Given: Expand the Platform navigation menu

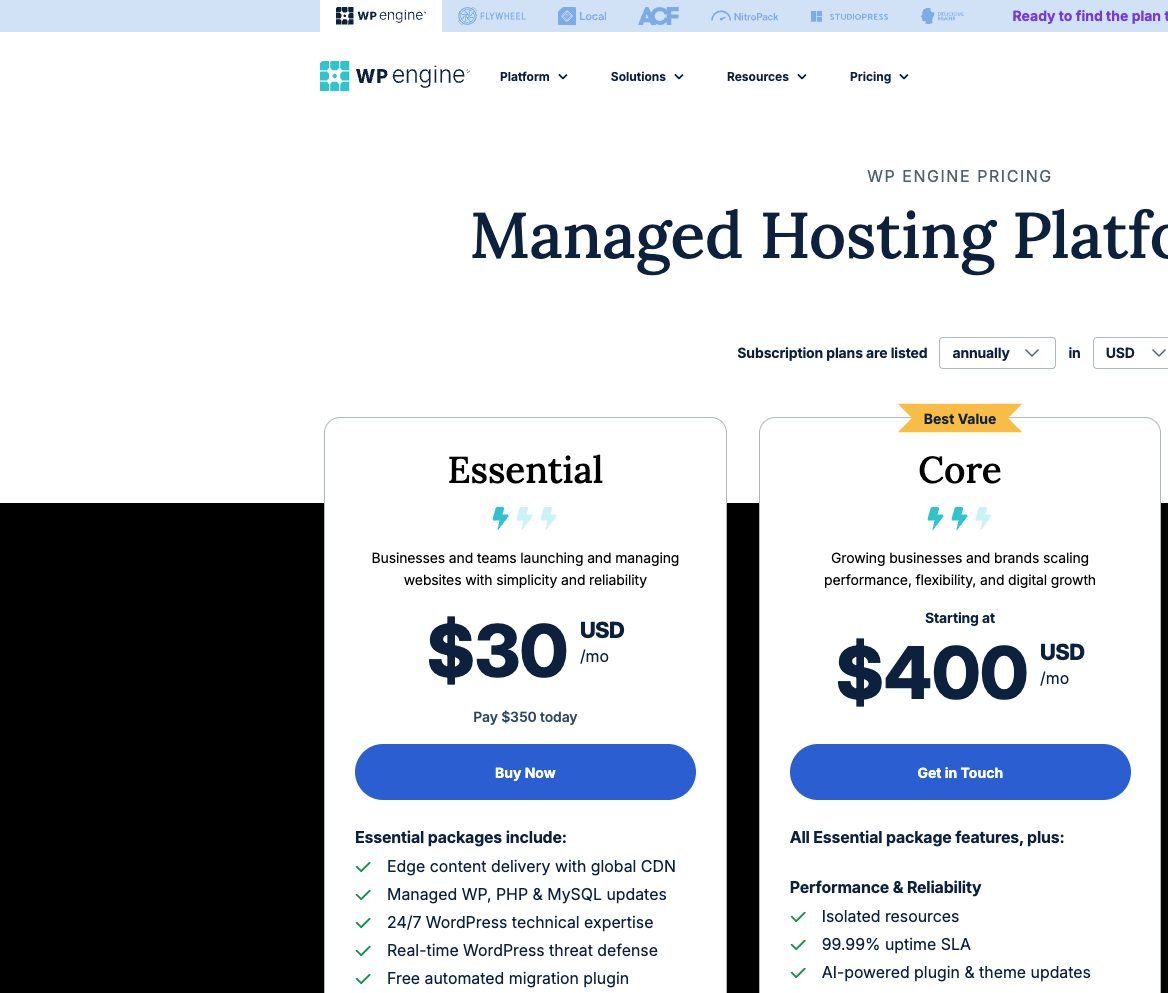Looking at the screenshot, I should click(x=533, y=77).
